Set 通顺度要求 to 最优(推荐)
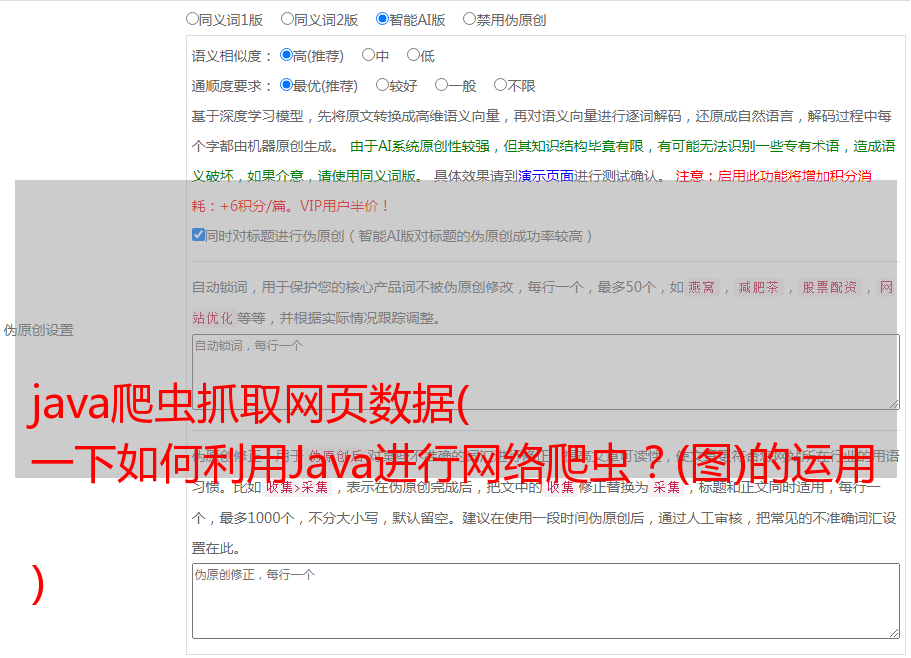911x658 pixels. point(286,85)
